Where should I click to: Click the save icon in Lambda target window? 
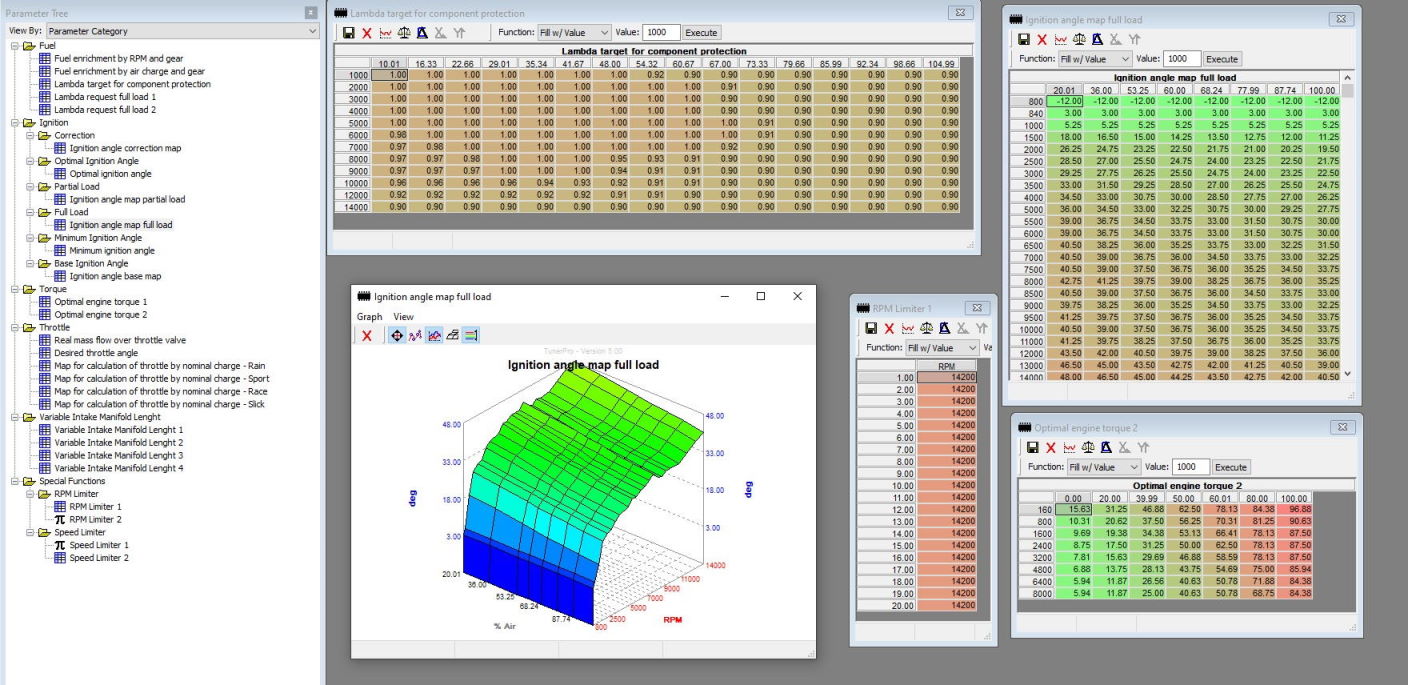click(348, 33)
